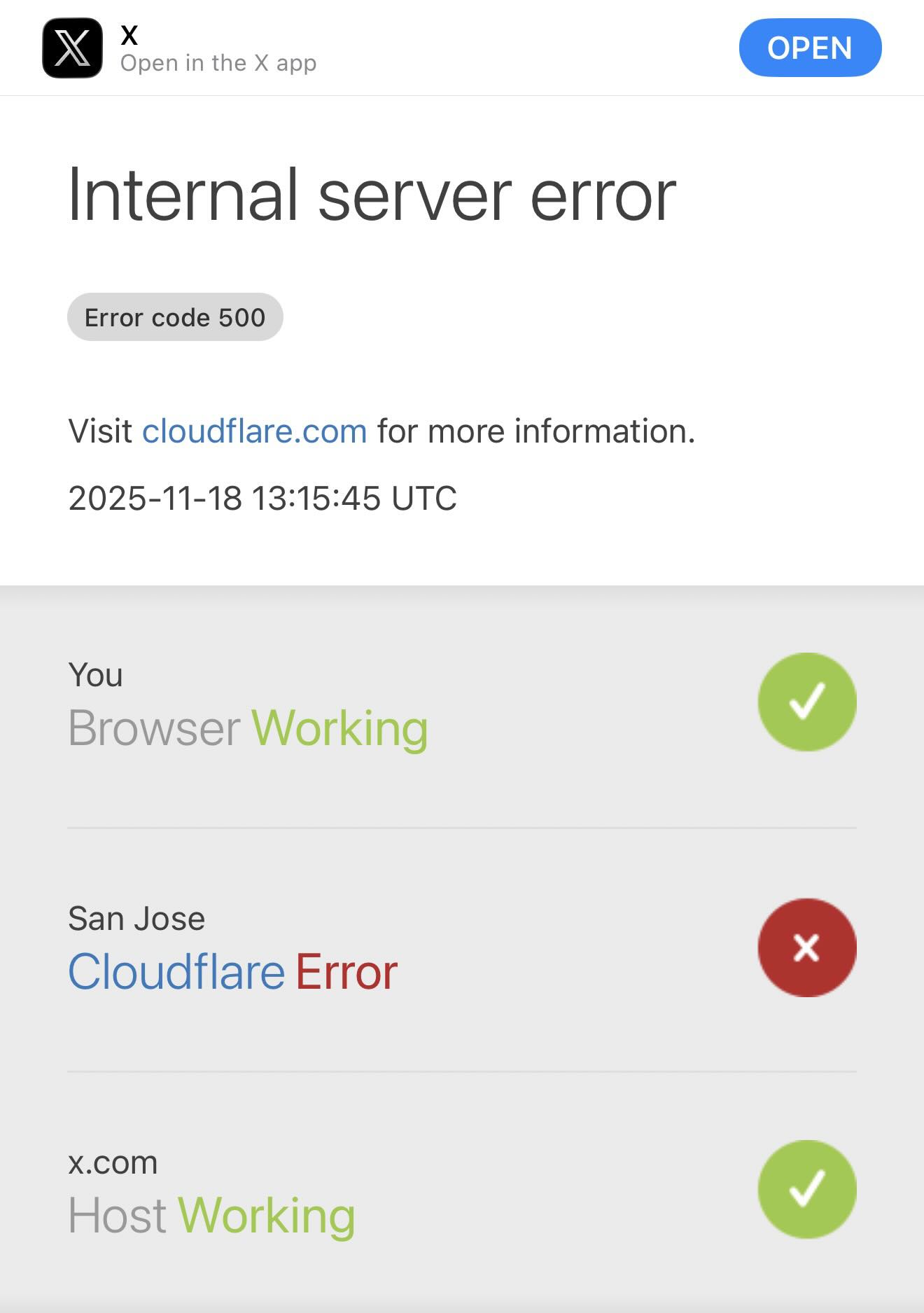Click the "Open in the X app" subtitle
Image resolution: width=924 pixels, height=1313 pixels.
tap(218, 63)
